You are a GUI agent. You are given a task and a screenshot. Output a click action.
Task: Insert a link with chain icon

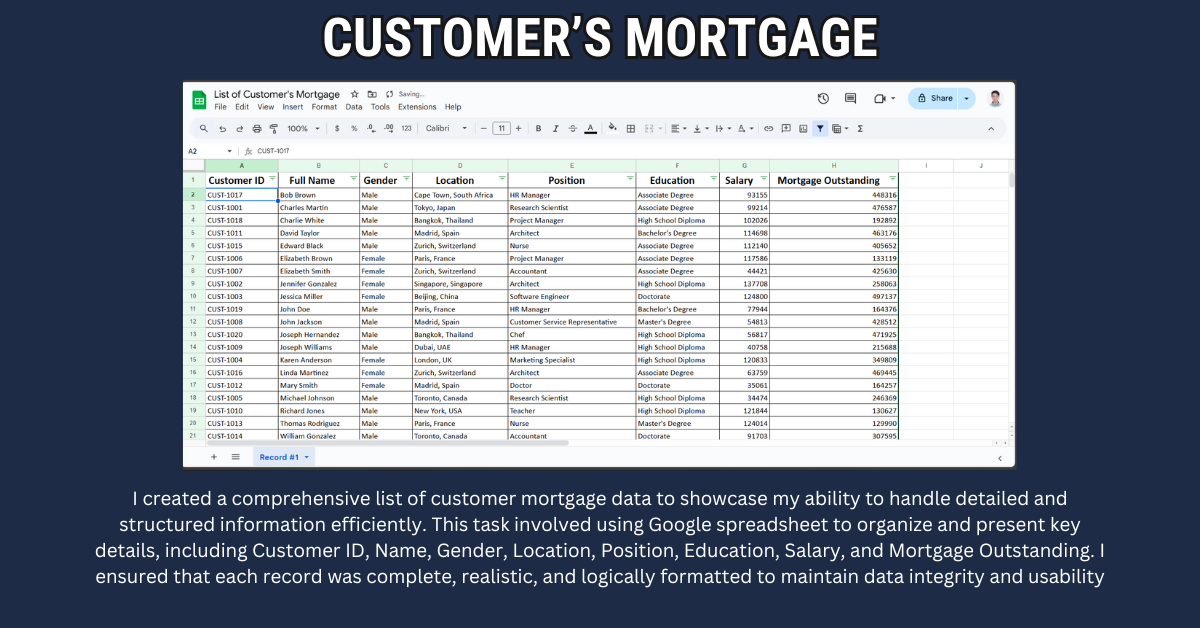tap(768, 128)
